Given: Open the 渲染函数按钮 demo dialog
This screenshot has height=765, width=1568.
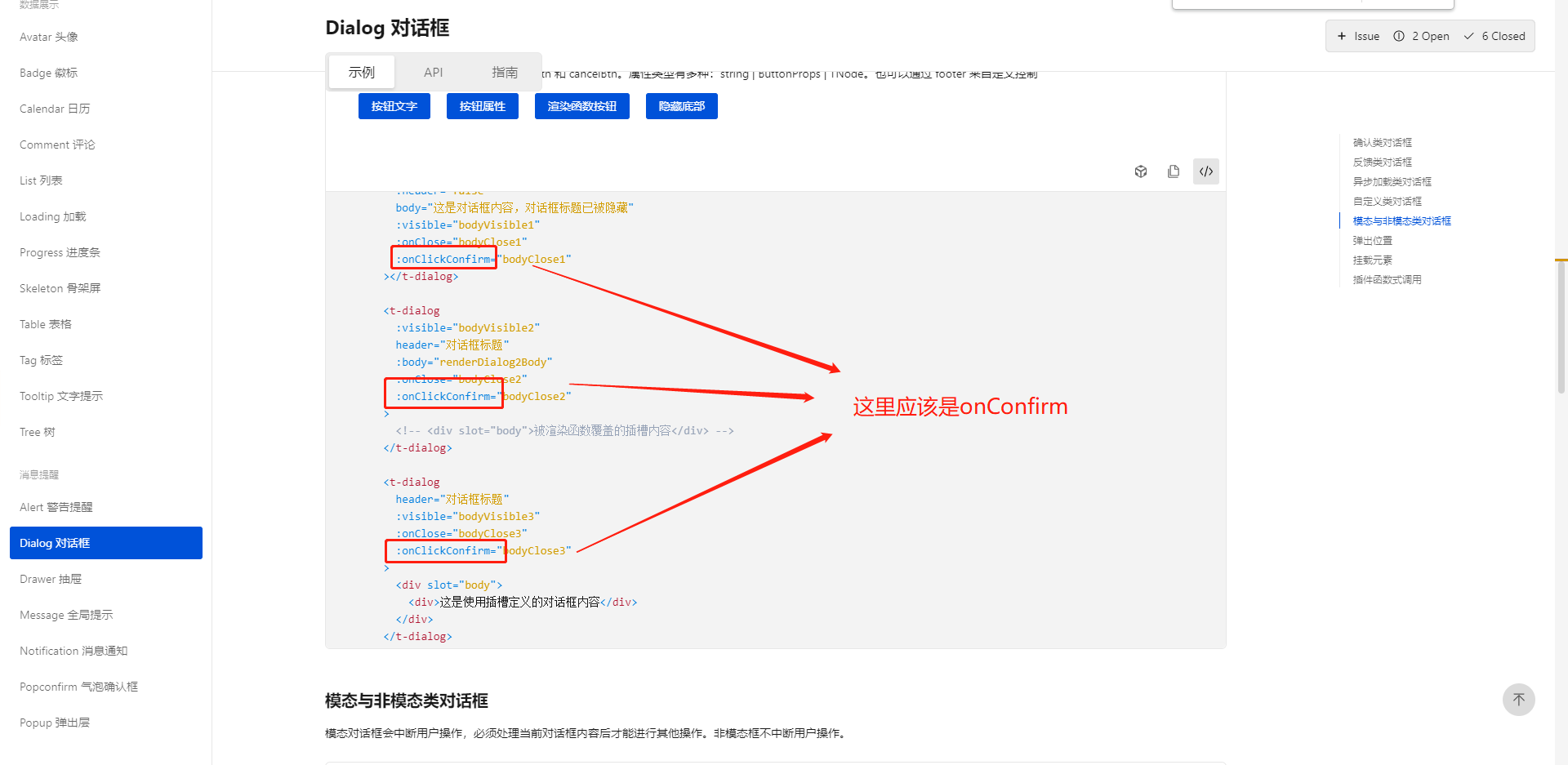Looking at the screenshot, I should point(581,105).
